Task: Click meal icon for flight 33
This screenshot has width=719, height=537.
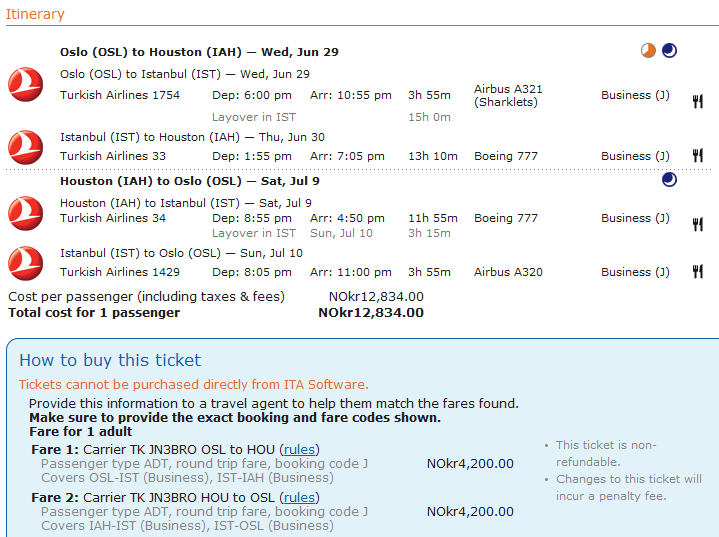Action: tap(698, 156)
